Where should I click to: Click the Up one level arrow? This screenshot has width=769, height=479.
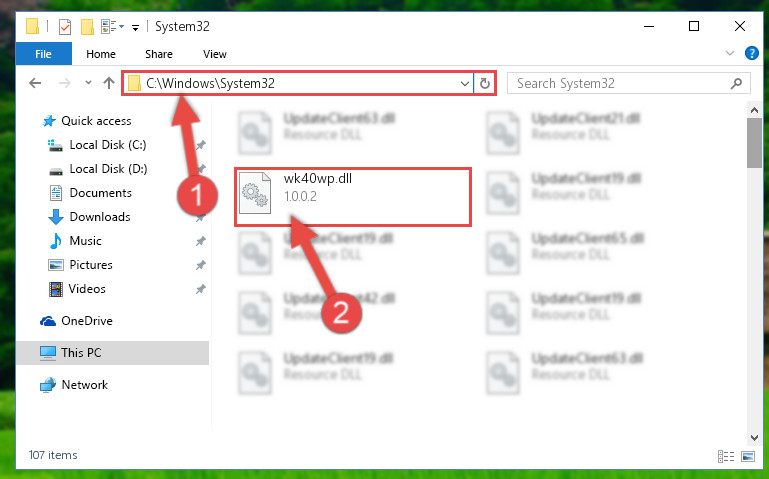click(x=109, y=83)
